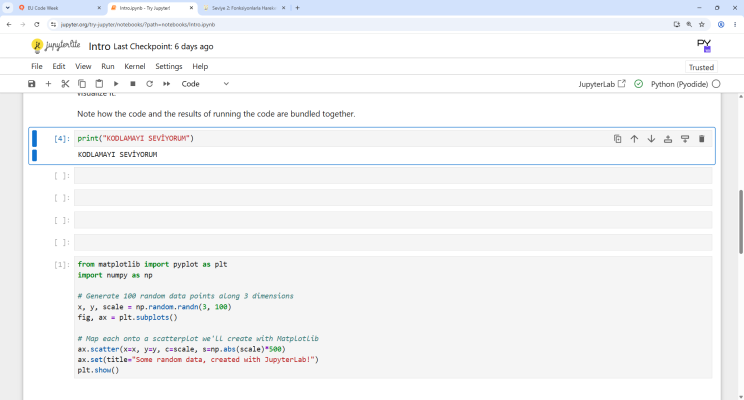Click the JupyterLite logo

click(56, 46)
